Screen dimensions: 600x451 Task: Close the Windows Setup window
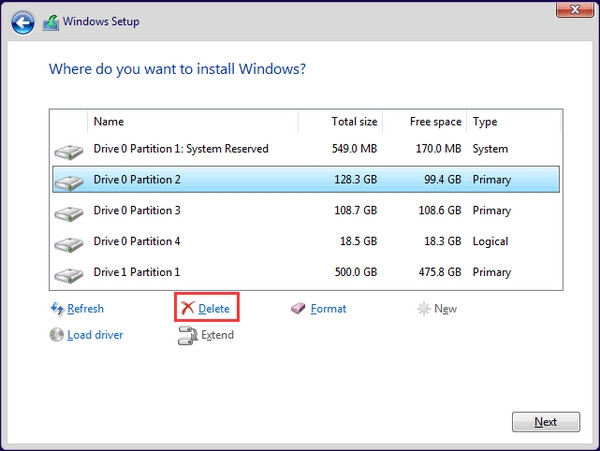tap(575, 9)
